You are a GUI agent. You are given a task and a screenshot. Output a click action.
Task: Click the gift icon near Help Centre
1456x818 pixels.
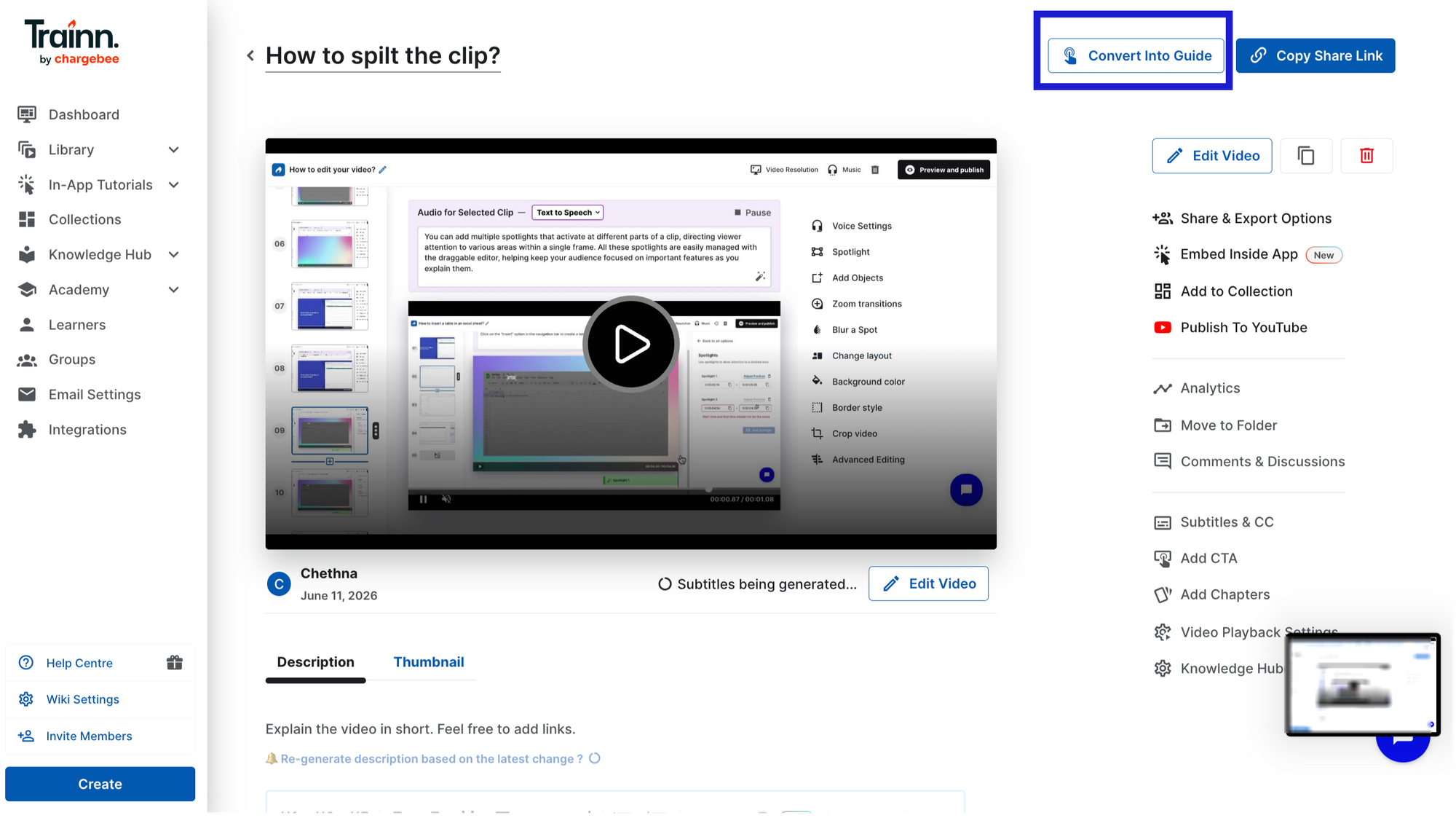175,663
